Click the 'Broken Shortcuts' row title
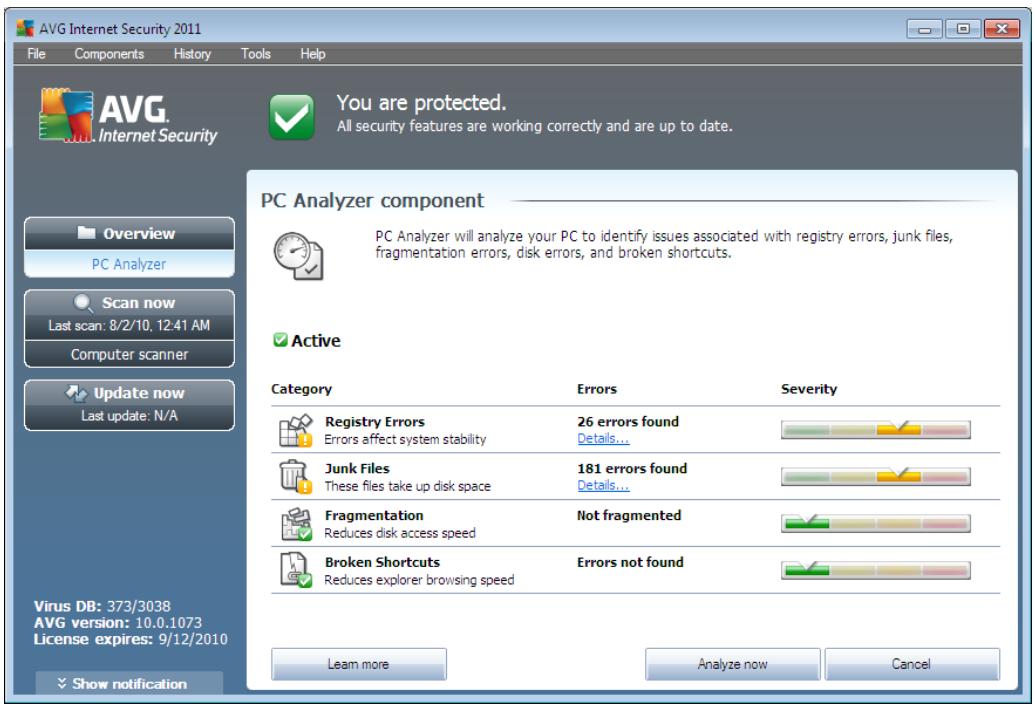 [382, 562]
